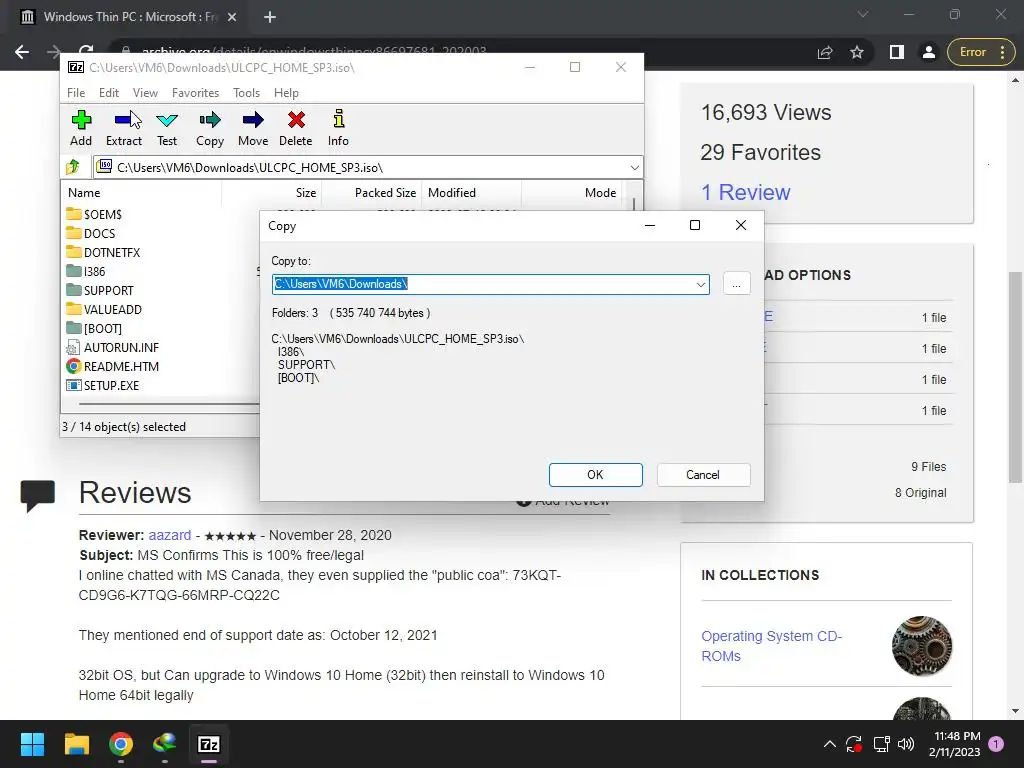Show hidden system tray icons
Screen dimensions: 1024x768
(x=829, y=744)
